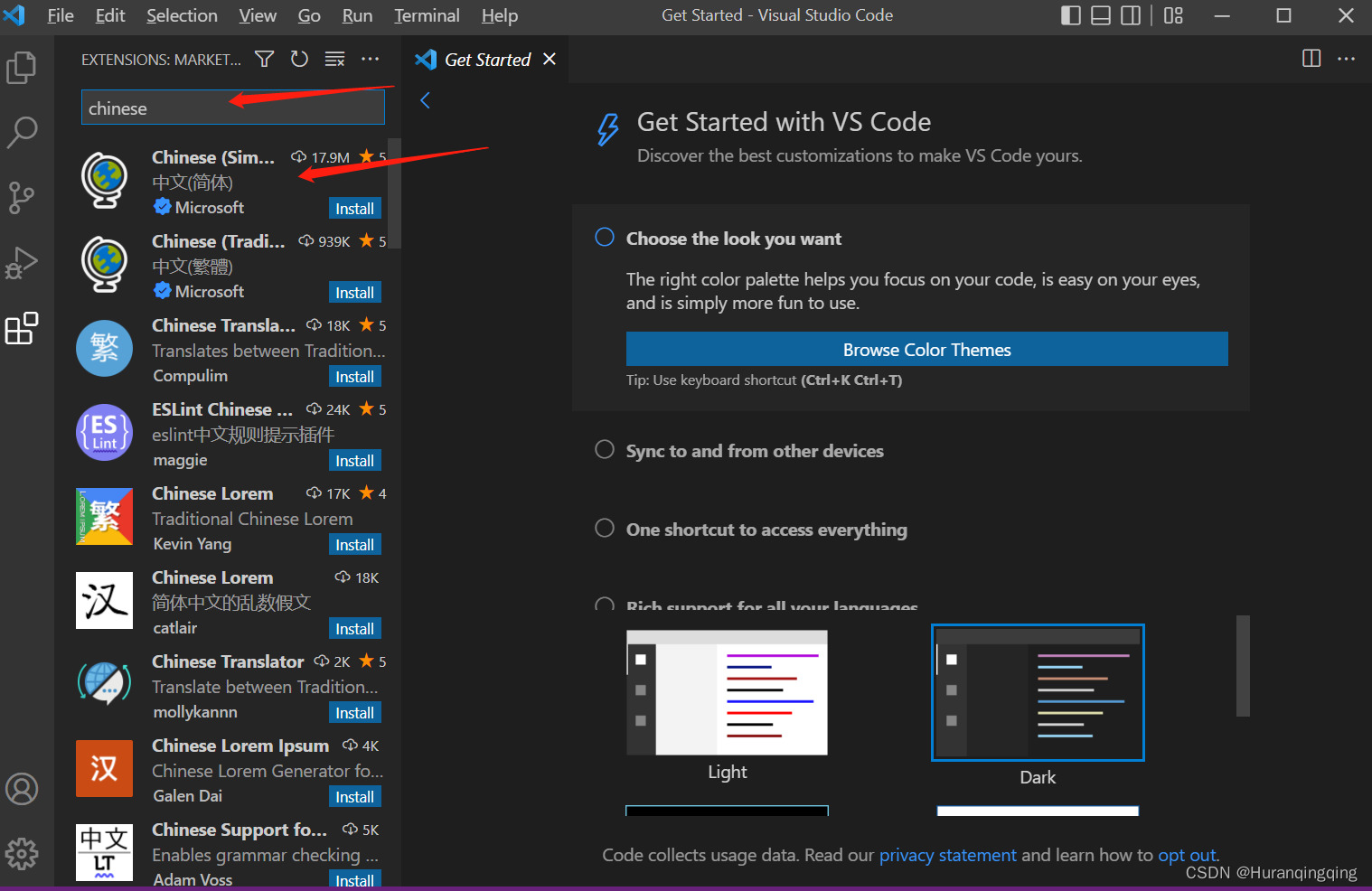Toggle bottom panel layout icon
The image size is (1372, 891).
point(1101,15)
